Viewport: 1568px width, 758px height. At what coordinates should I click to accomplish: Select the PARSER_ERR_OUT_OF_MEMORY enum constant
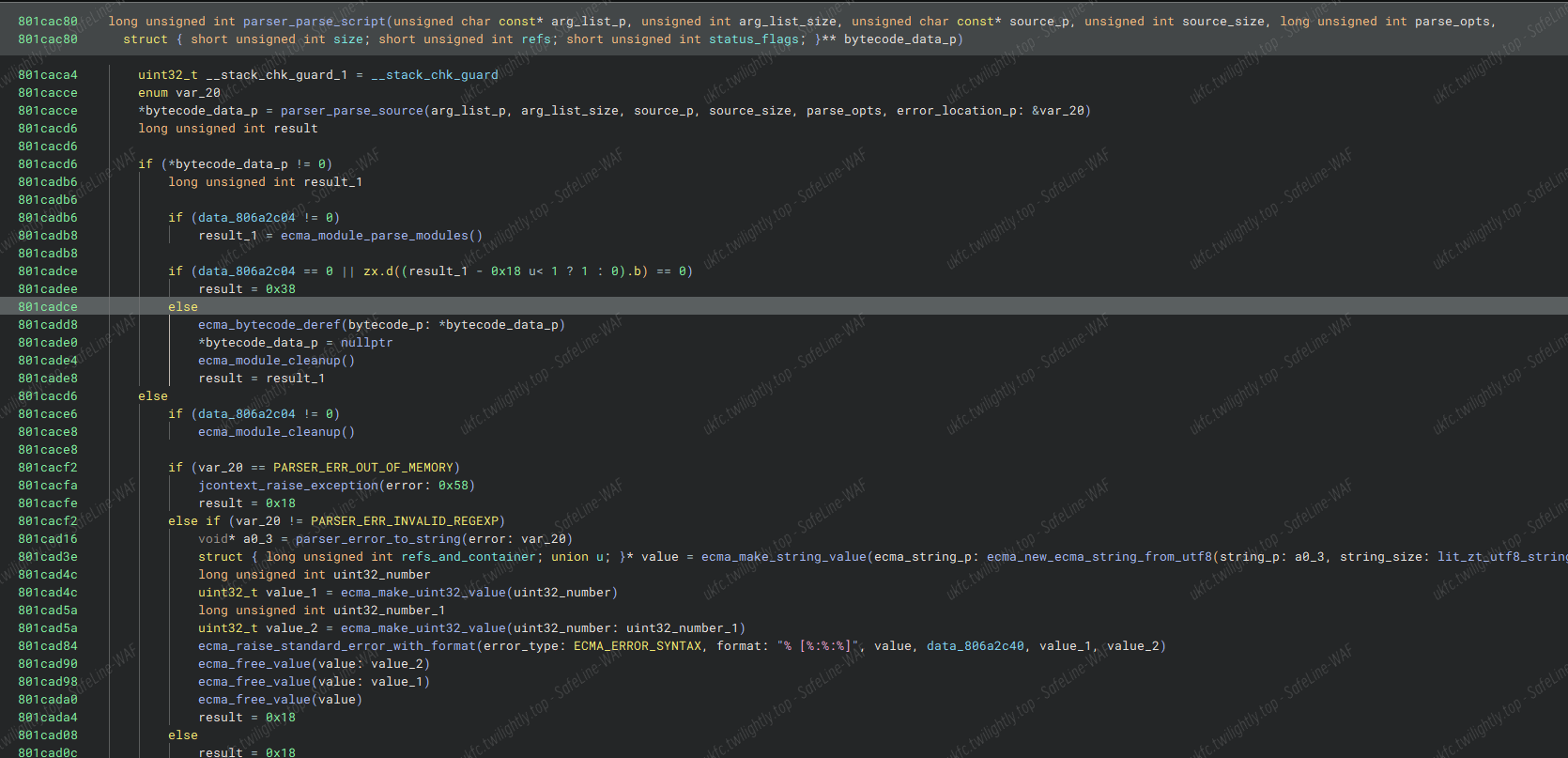[363, 468]
